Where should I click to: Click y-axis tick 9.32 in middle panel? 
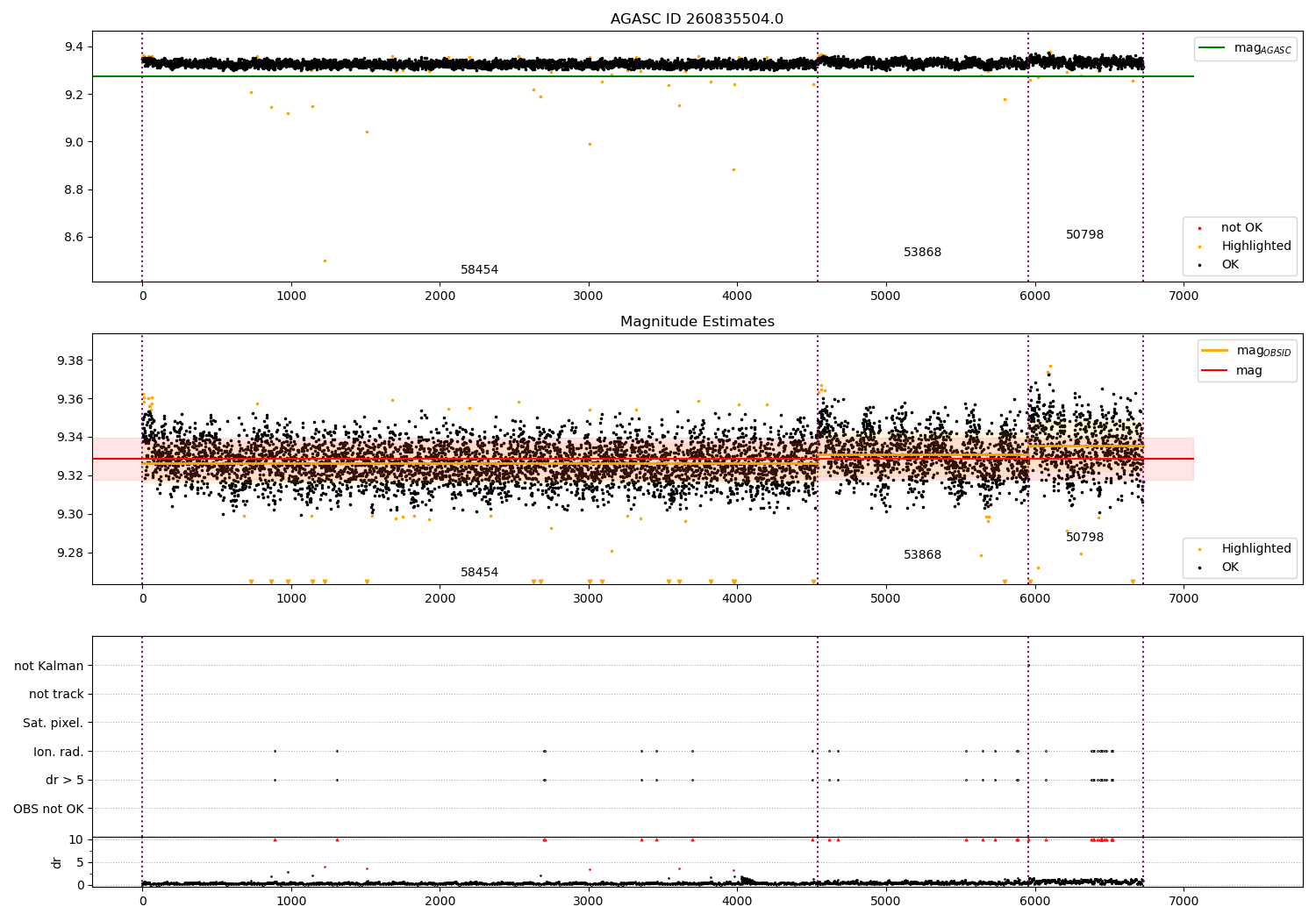(x=70, y=475)
